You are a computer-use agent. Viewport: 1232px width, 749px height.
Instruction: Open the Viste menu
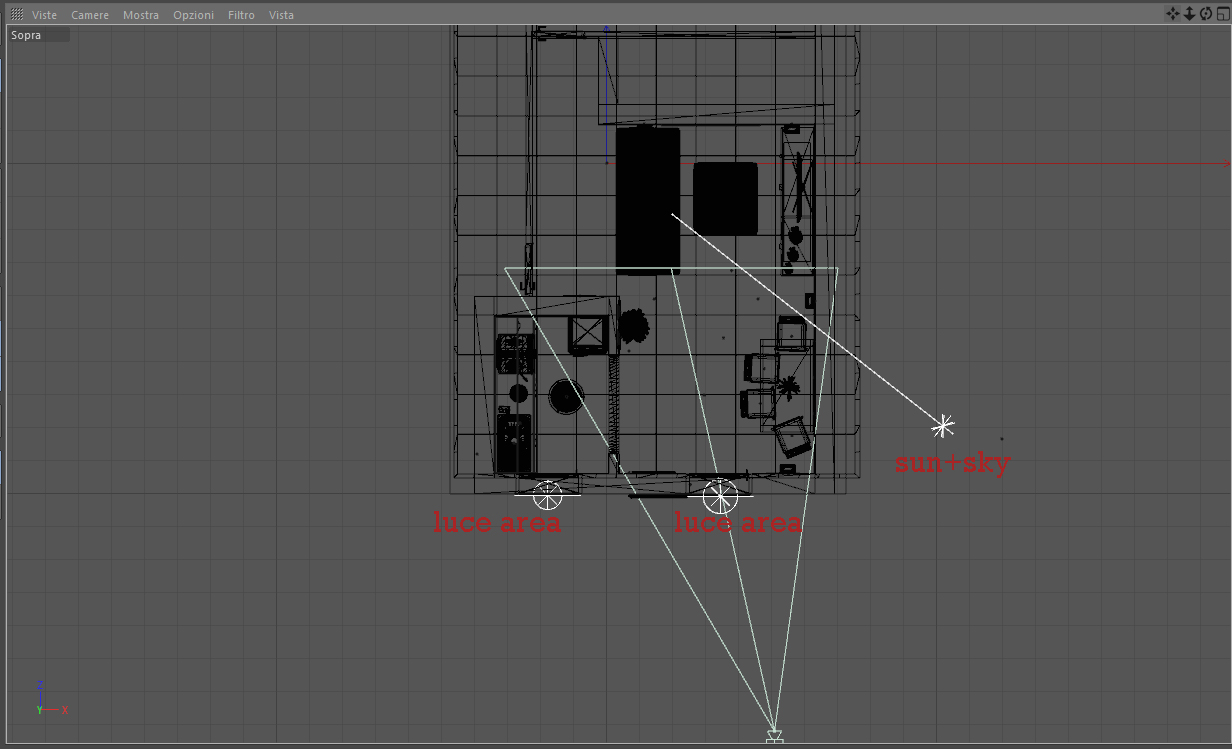point(44,15)
